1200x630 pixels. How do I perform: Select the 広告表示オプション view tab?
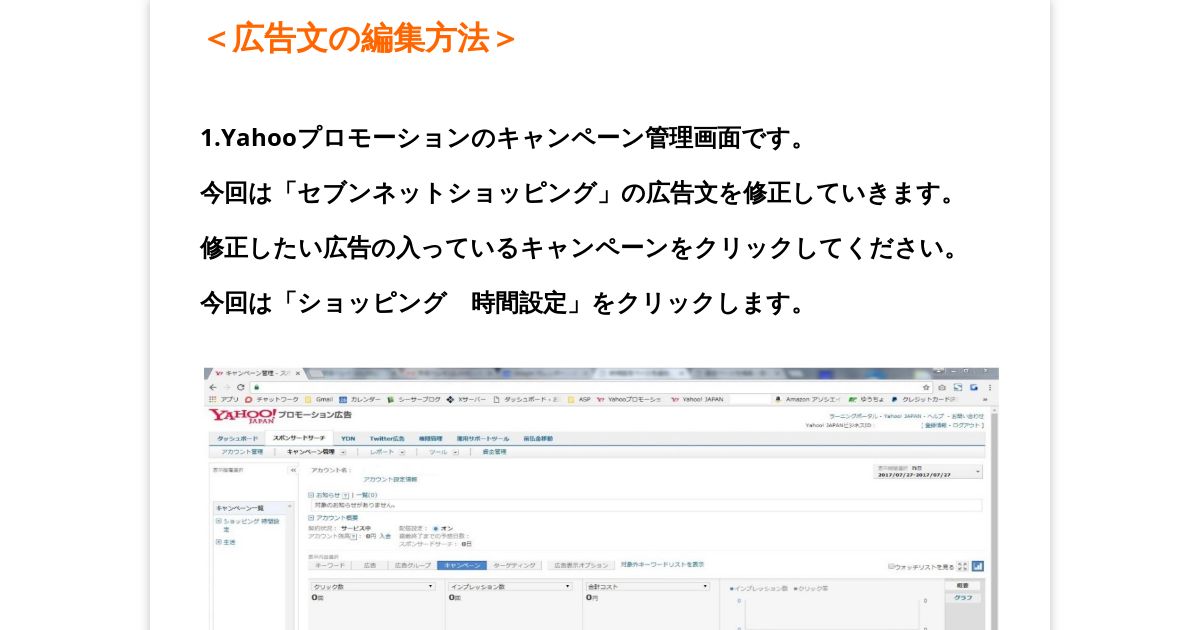pyautogui.click(x=581, y=566)
